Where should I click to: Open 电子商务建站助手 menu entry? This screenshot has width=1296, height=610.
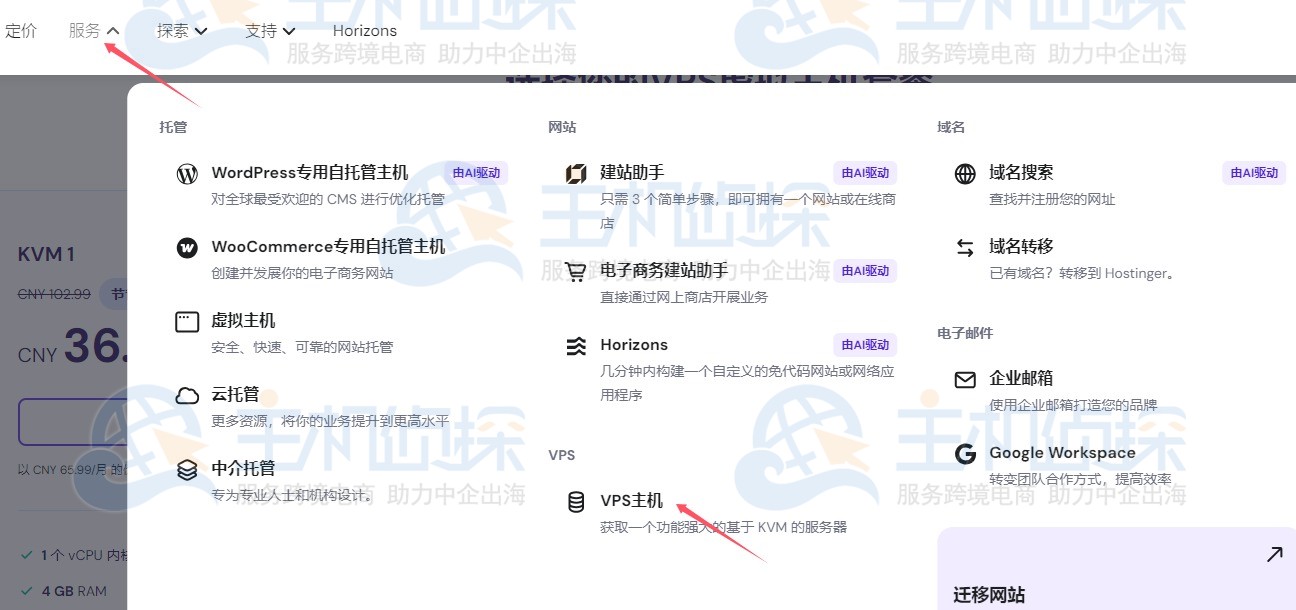664,270
